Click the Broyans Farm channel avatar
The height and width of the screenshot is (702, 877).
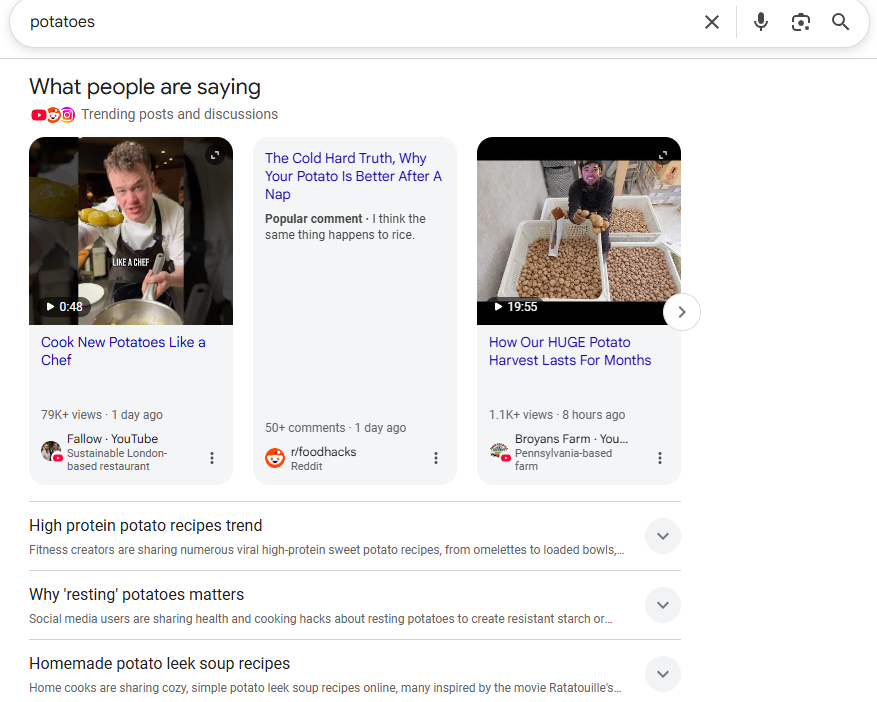click(499, 451)
